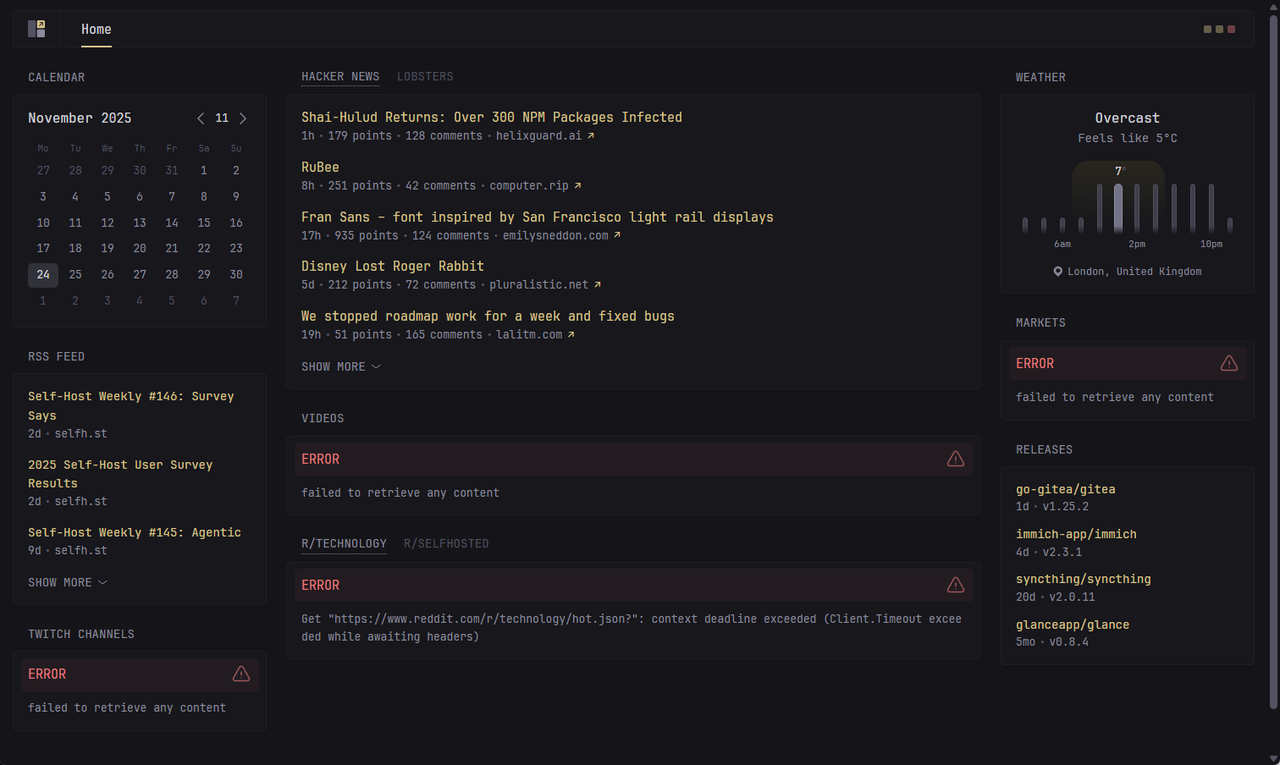Screen dimensions: 1280x765
Task: Open Shai-Hulud Returns NPM packages article
Action: pyautogui.click(x=492, y=117)
